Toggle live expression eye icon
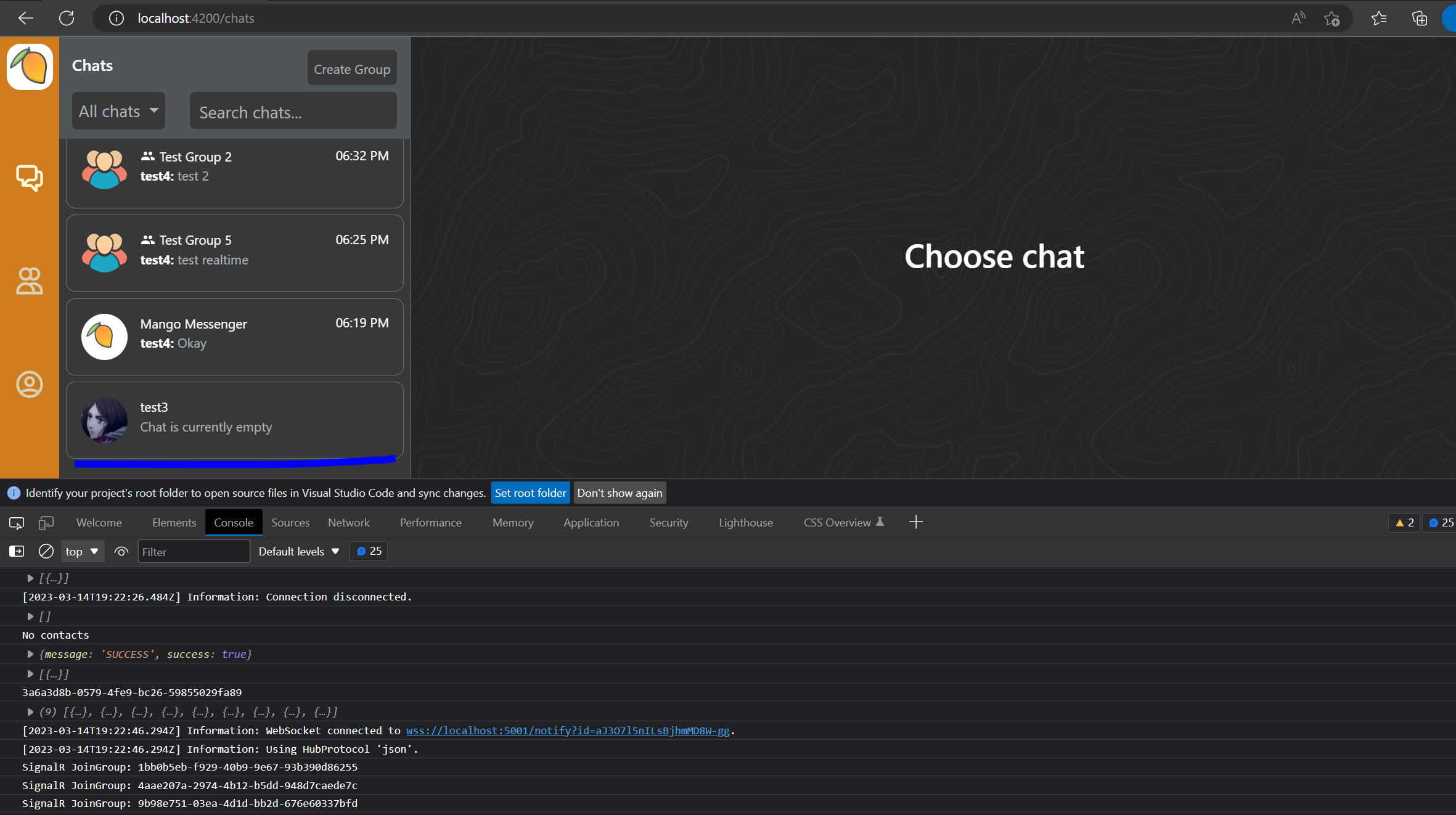 coord(121,551)
